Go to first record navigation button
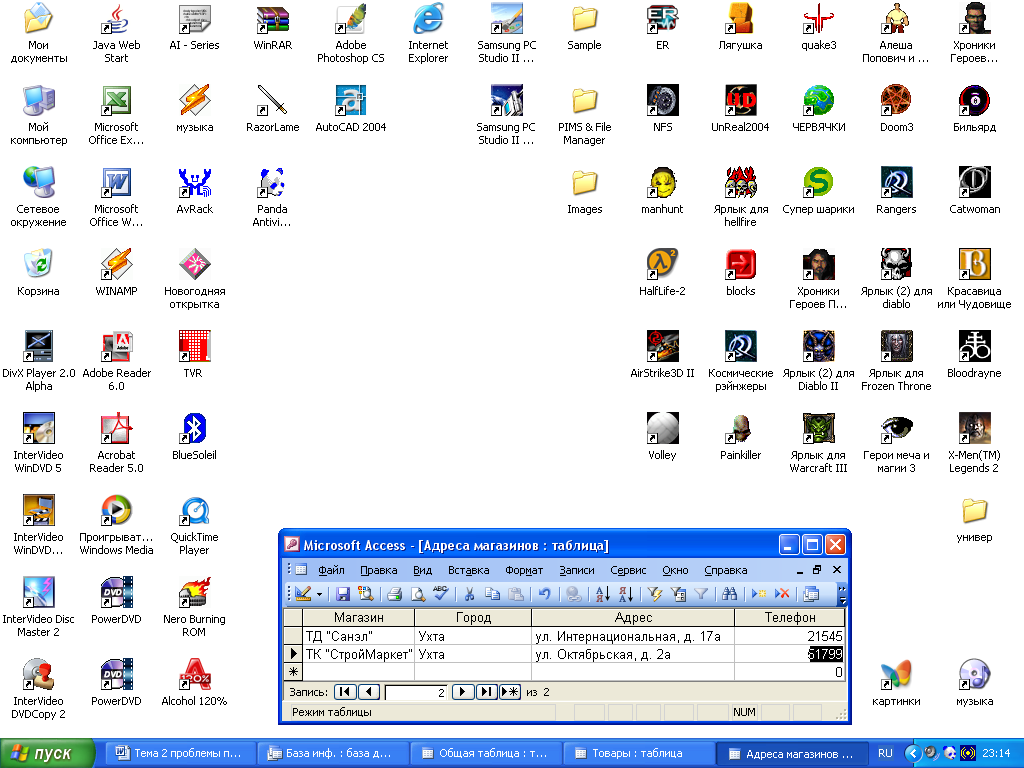Viewport: 1024px width, 768px height. [x=345, y=692]
